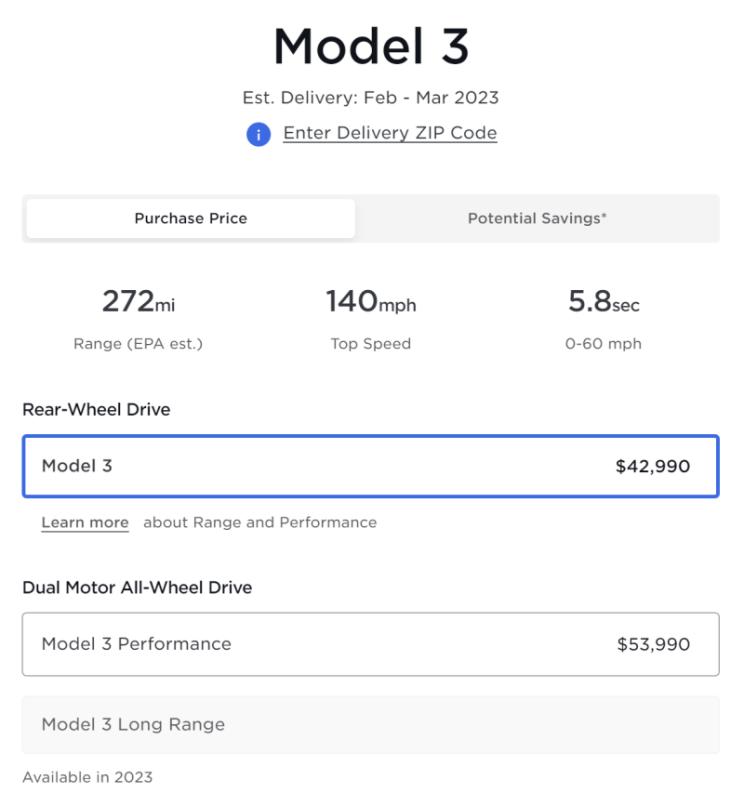The width and height of the screenshot is (744, 806).
Task: Click the Available in 2023 note
Action: [x=87, y=777]
